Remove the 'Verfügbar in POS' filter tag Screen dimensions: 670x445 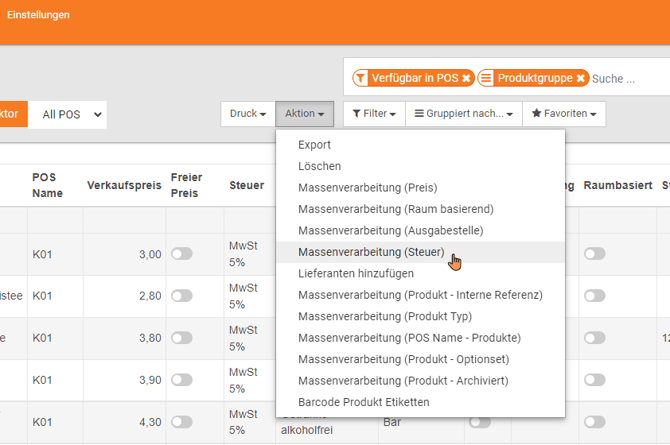click(x=466, y=78)
